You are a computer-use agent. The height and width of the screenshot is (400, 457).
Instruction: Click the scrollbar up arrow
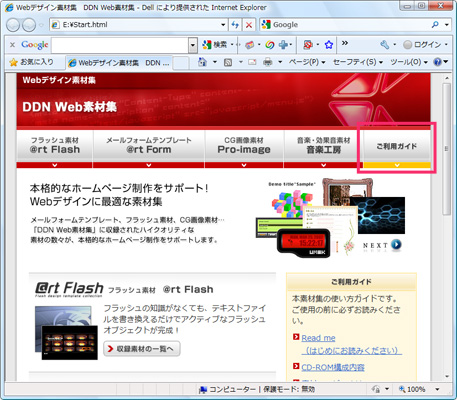tap(447, 78)
